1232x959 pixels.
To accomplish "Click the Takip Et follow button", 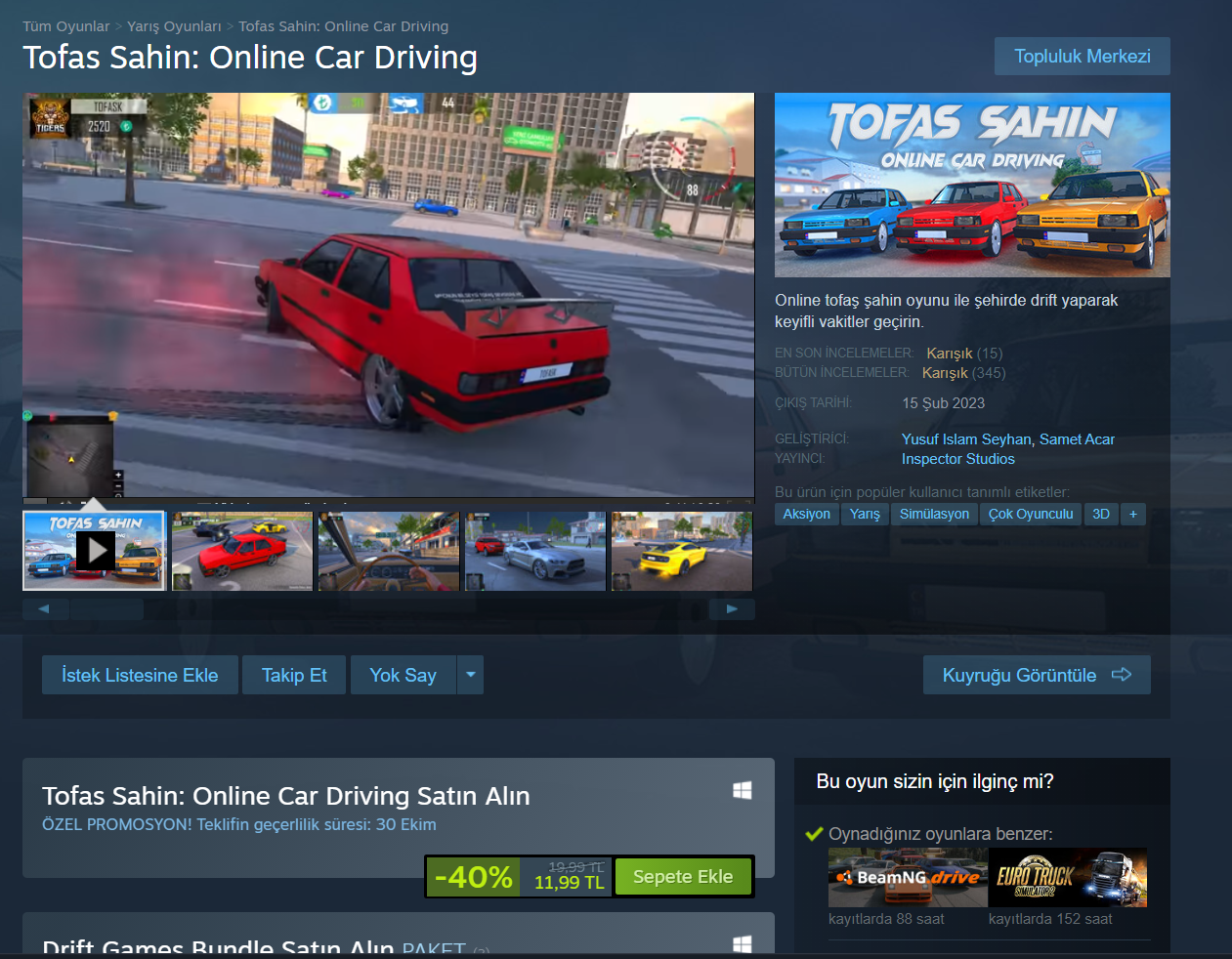I will click(x=294, y=675).
